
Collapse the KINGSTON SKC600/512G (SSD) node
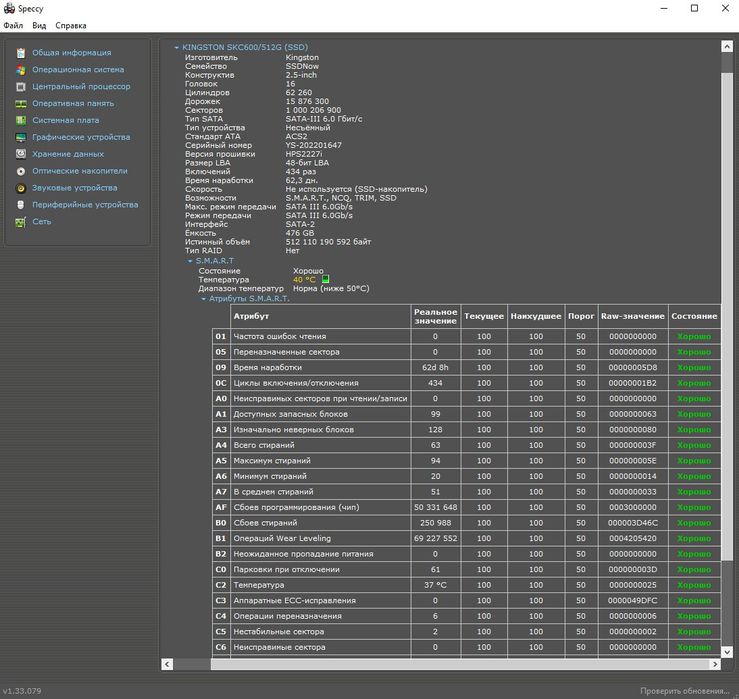(176, 47)
